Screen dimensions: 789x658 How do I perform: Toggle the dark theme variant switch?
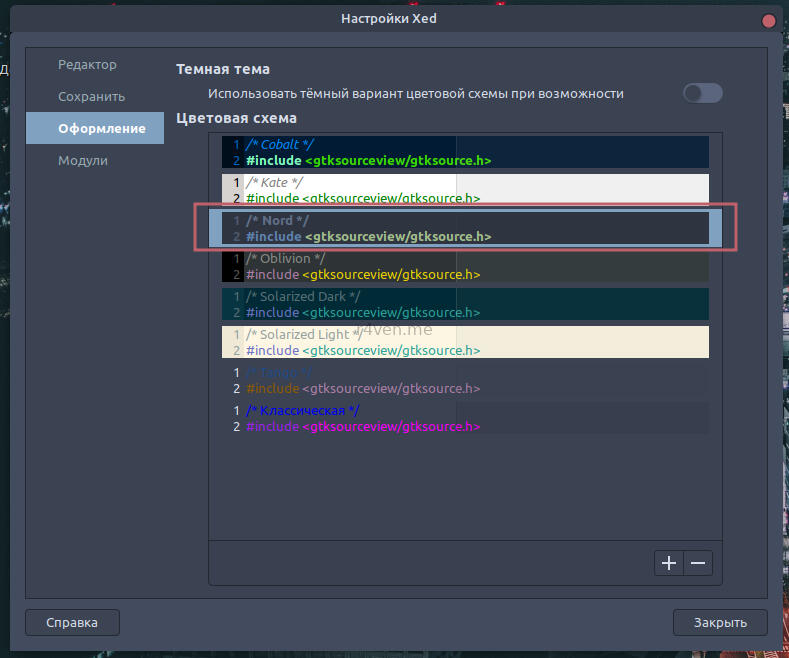pos(702,93)
